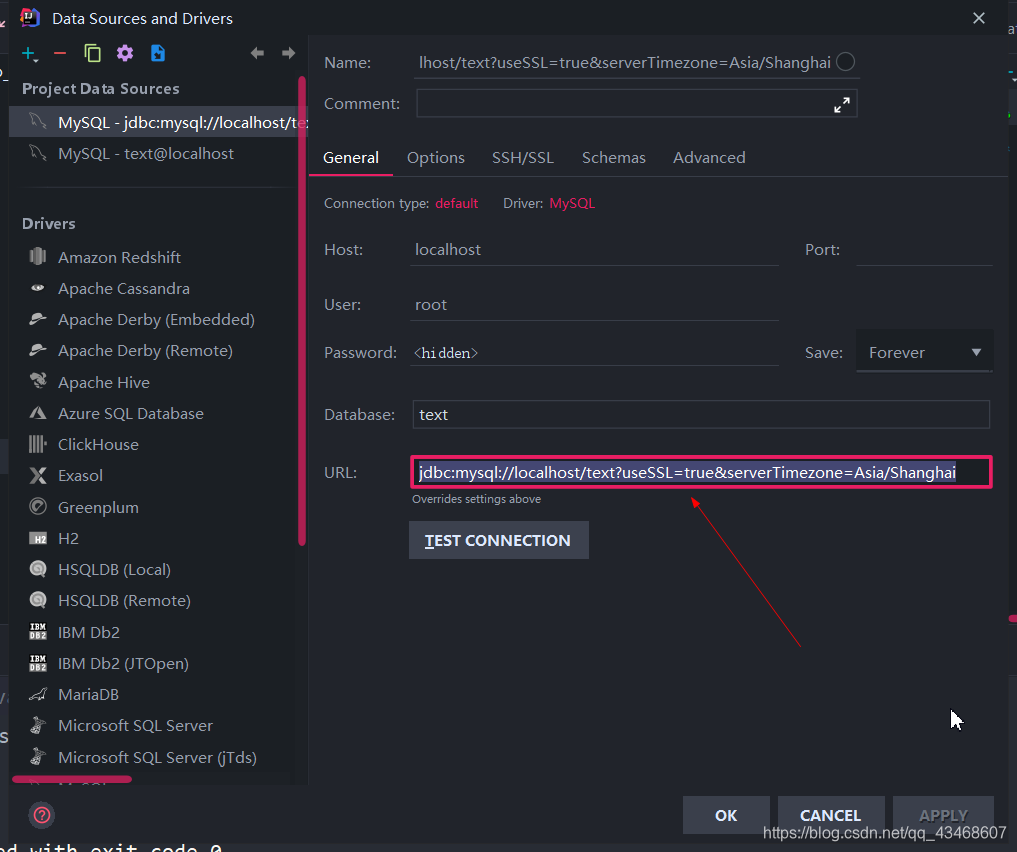The height and width of the screenshot is (852, 1017).
Task: Click the drivers list horizontal scrollbar
Action: tap(71, 779)
